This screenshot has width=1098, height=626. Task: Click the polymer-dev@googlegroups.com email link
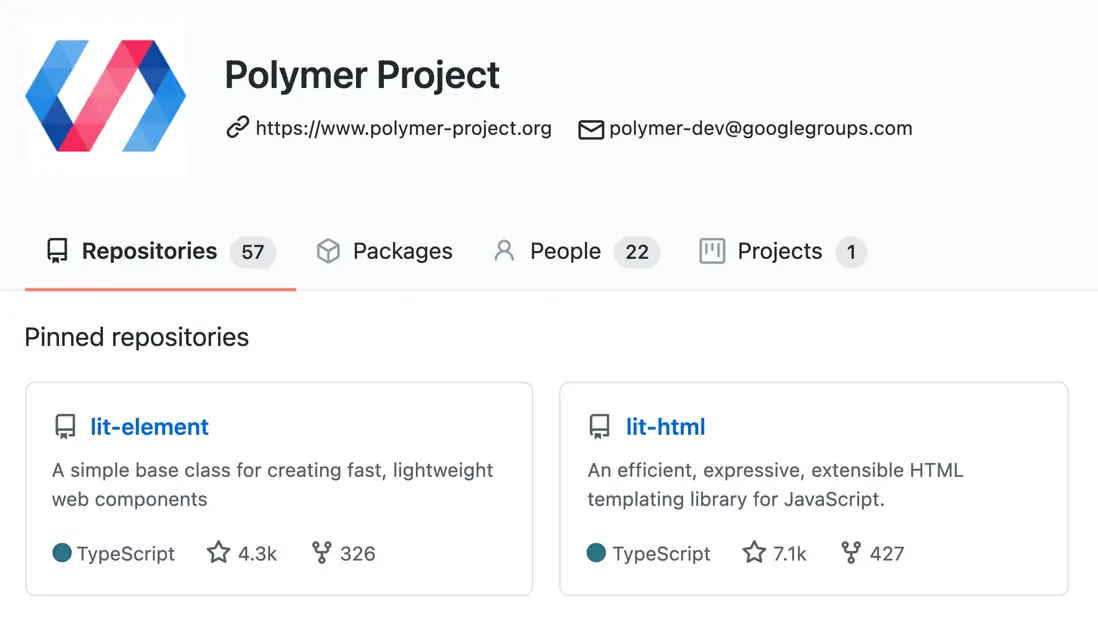tap(760, 128)
